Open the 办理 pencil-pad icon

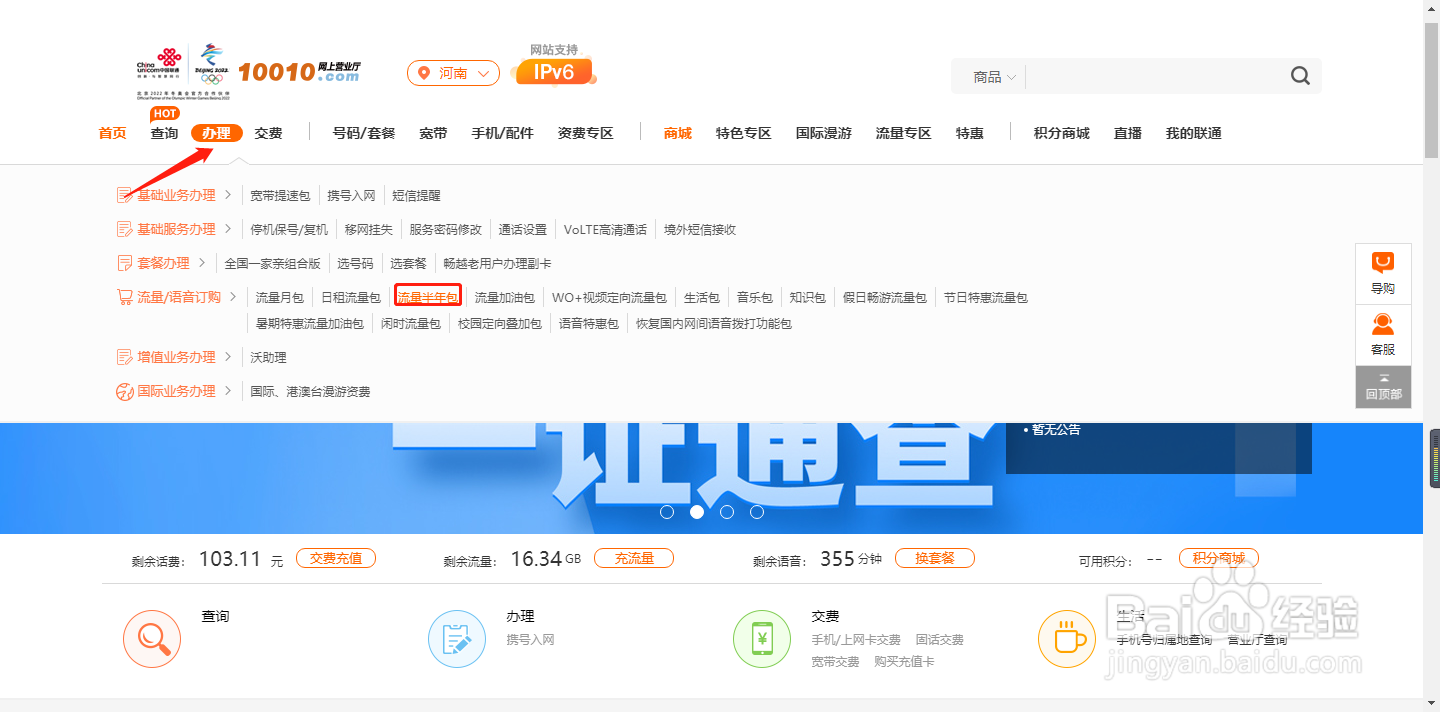[x=457, y=638]
